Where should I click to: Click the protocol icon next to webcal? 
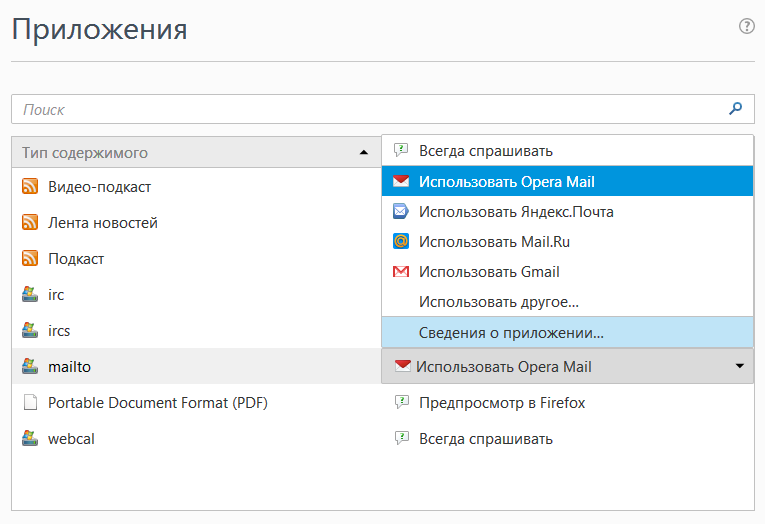[x=30, y=439]
